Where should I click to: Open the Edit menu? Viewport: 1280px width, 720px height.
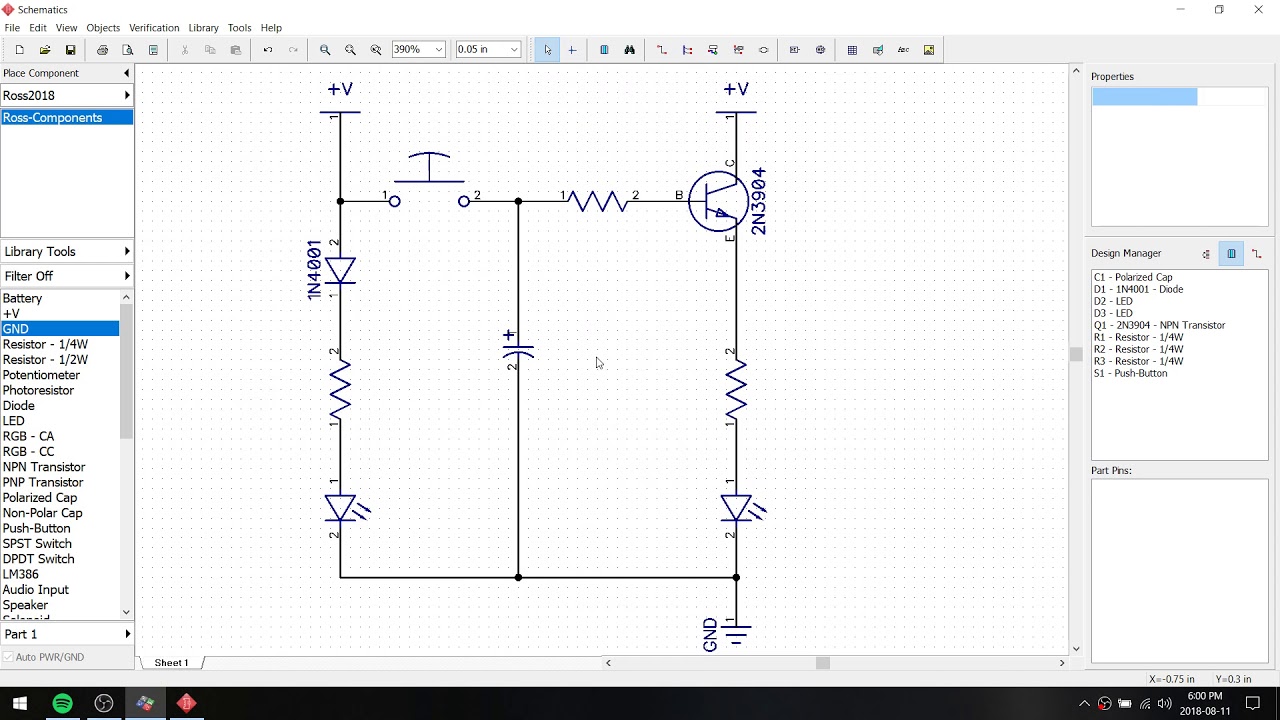click(38, 28)
